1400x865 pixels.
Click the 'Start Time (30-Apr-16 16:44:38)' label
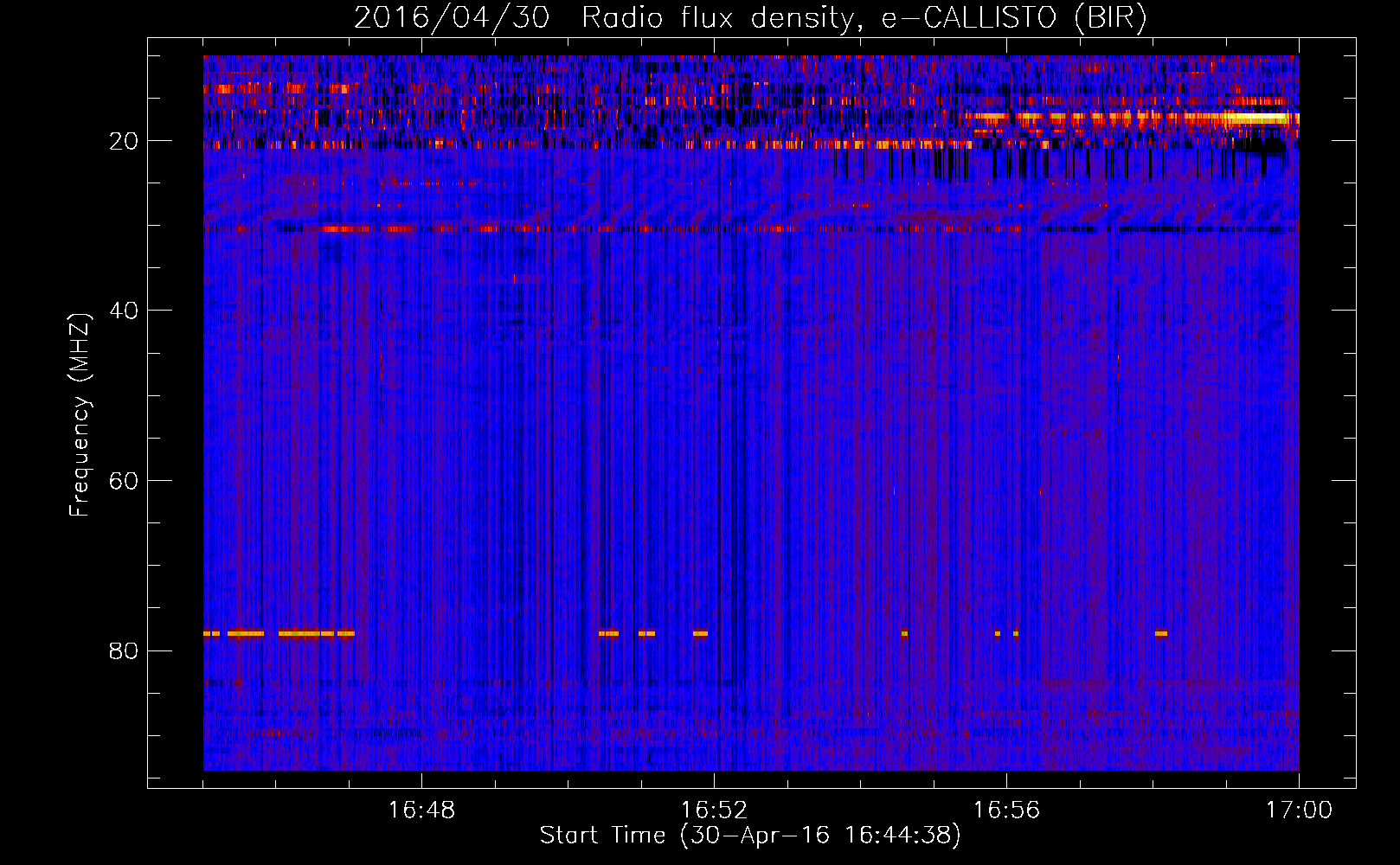pyautogui.click(x=750, y=836)
